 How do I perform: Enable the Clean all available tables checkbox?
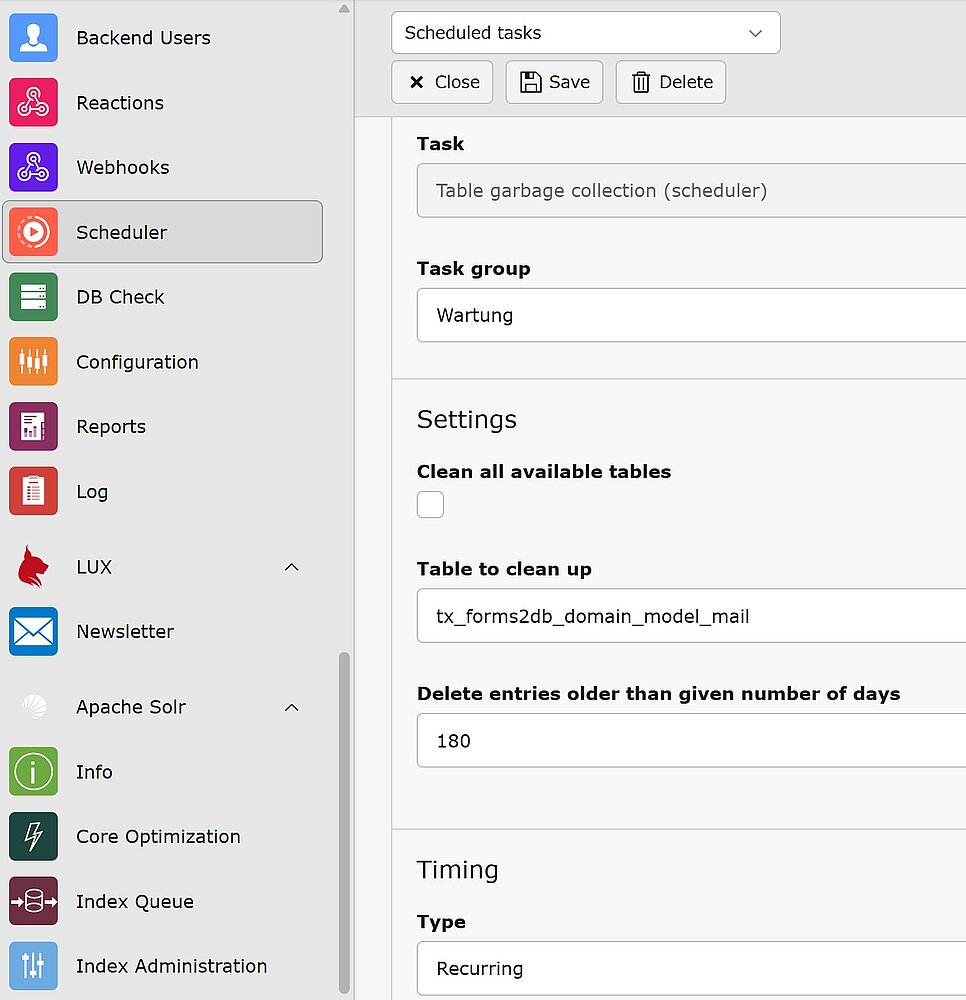click(x=430, y=505)
